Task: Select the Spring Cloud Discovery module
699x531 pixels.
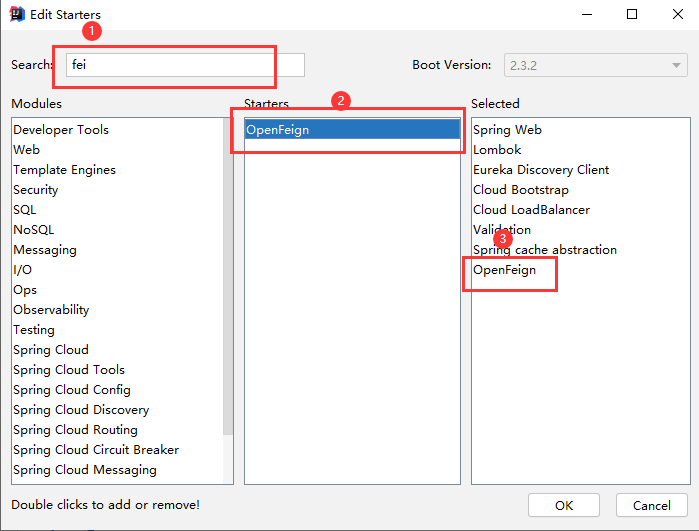Action: (81, 410)
